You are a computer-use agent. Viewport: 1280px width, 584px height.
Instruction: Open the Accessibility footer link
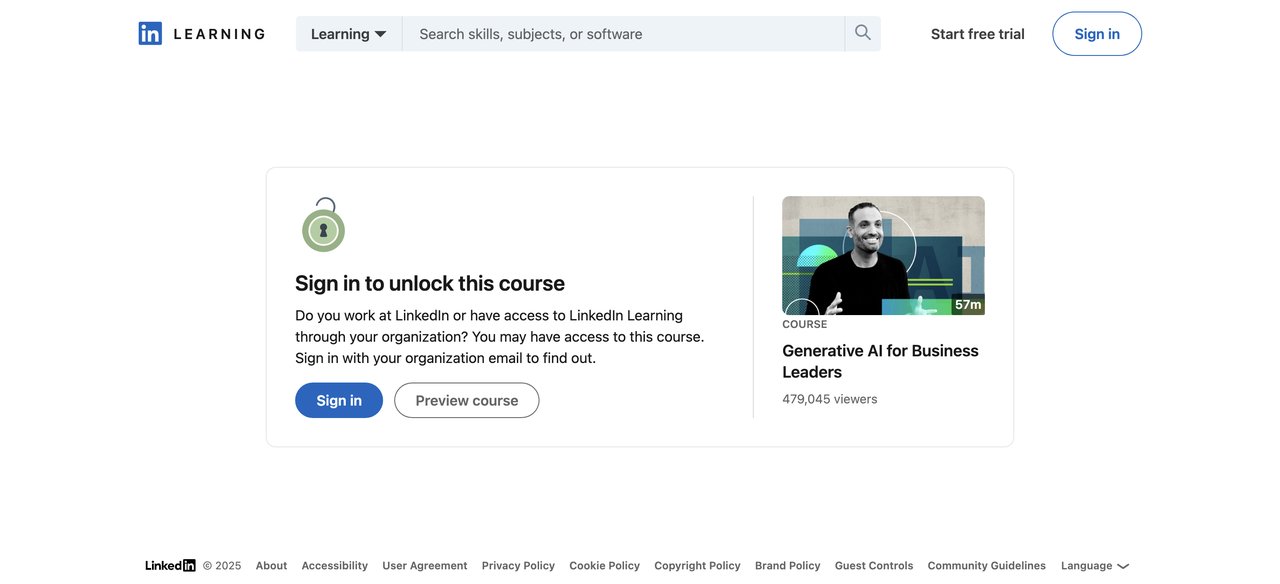pyautogui.click(x=335, y=566)
